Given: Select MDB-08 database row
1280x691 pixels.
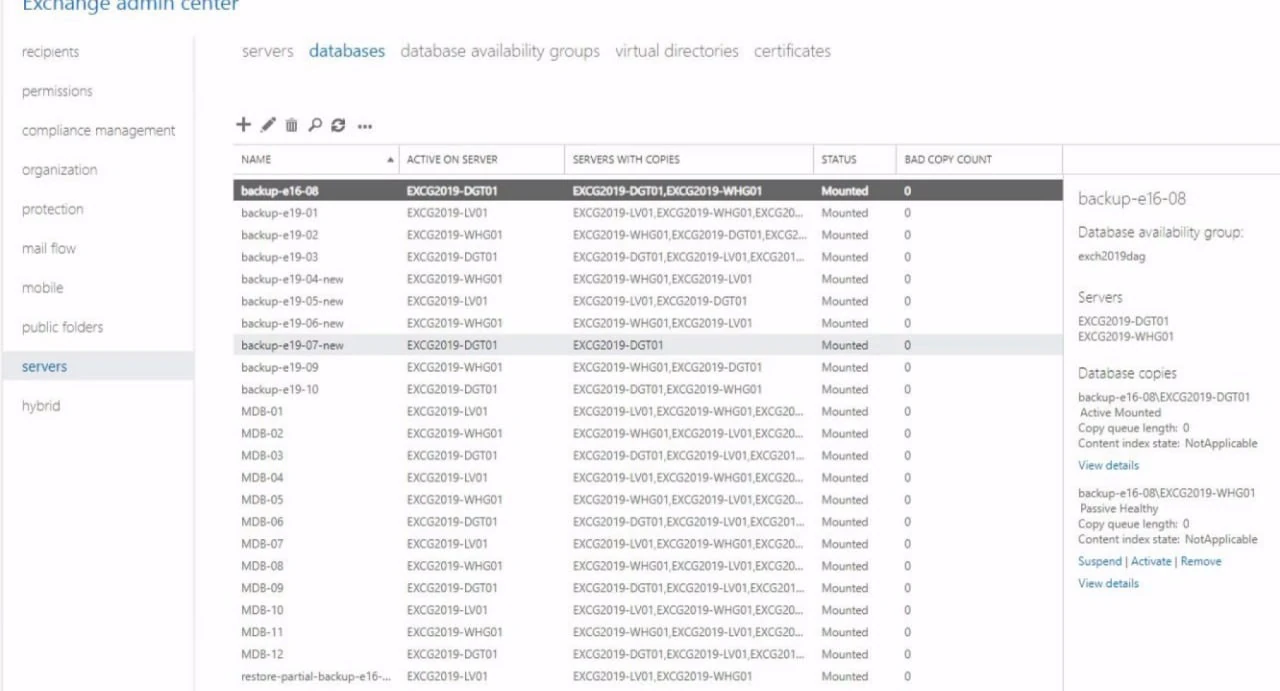Looking at the screenshot, I should [x=648, y=565].
